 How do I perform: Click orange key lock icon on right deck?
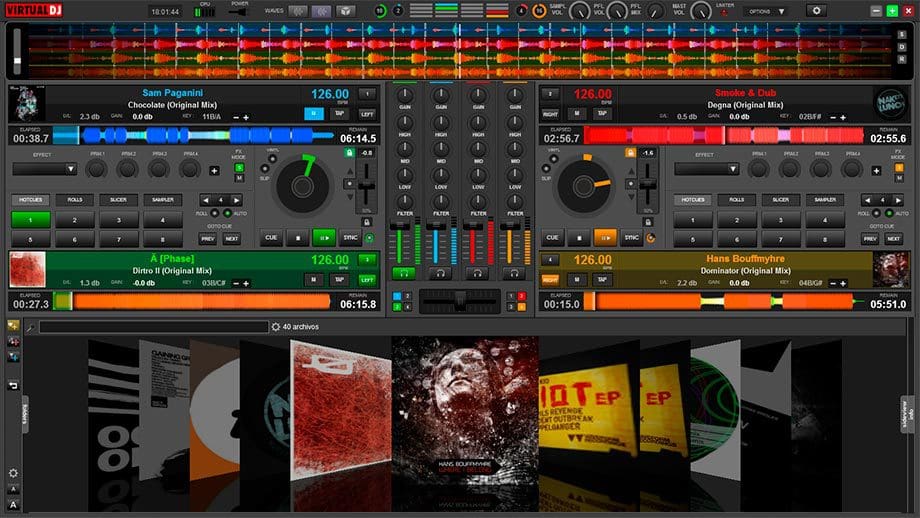[630, 153]
